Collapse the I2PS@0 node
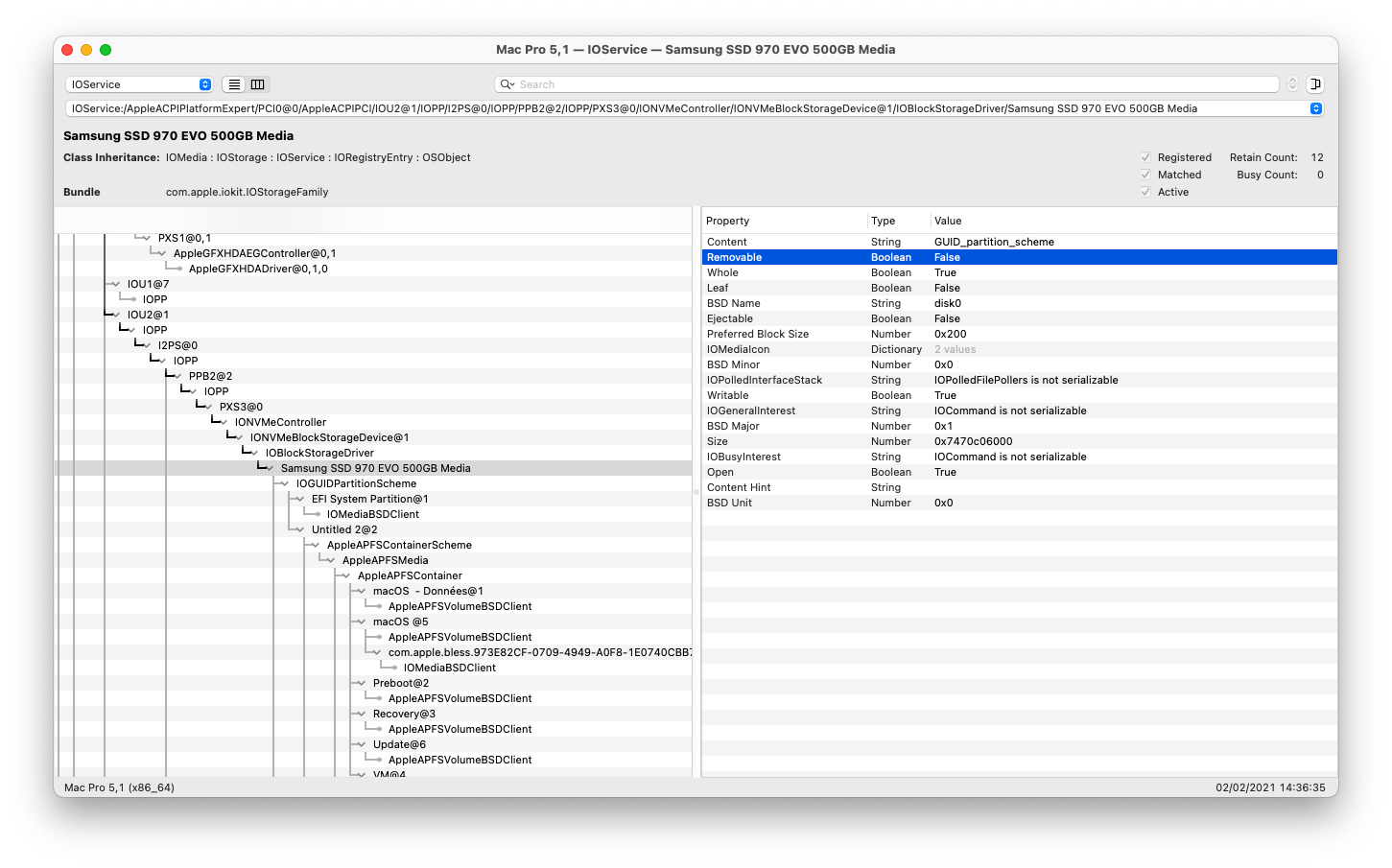Viewport: 1392px width, 868px height. click(147, 345)
